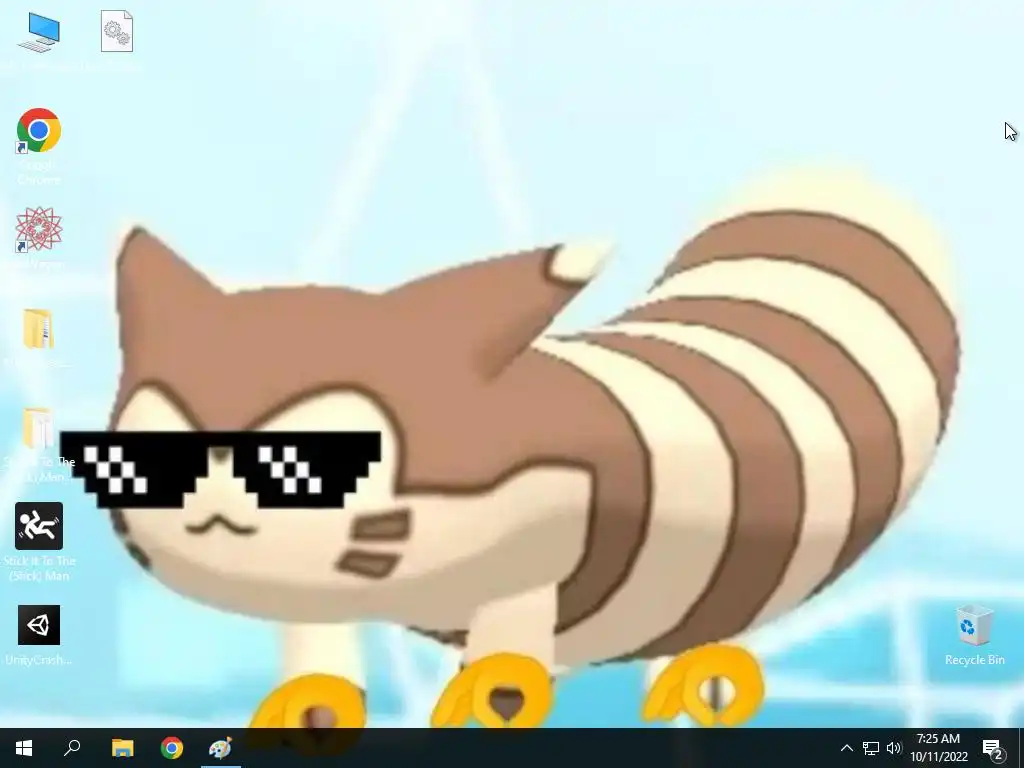
Task: Open Action Center notifications with badge 2
Action: [x=993, y=748]
